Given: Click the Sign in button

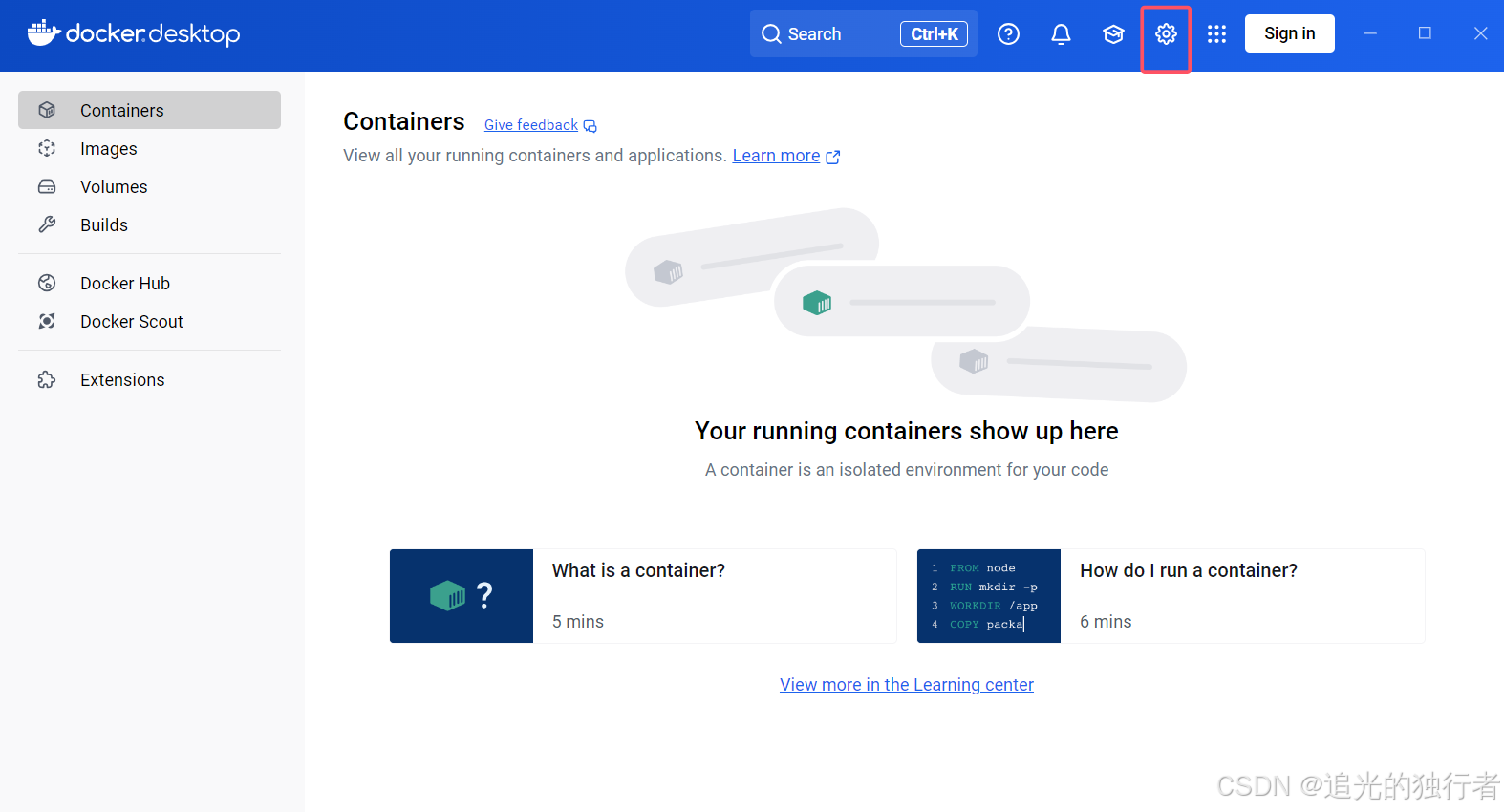Looking at the screenshot, I should pyautogui.click(x=1289, y=33).
